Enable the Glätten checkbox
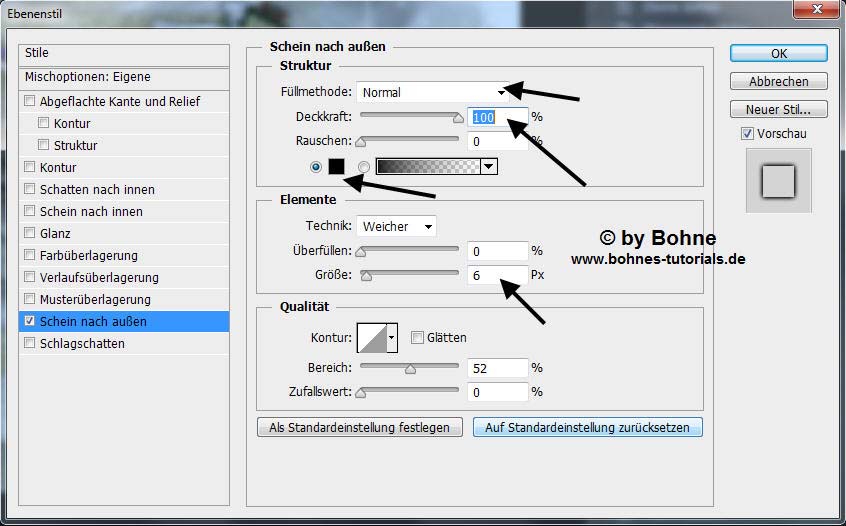 [x=418, y=338]
